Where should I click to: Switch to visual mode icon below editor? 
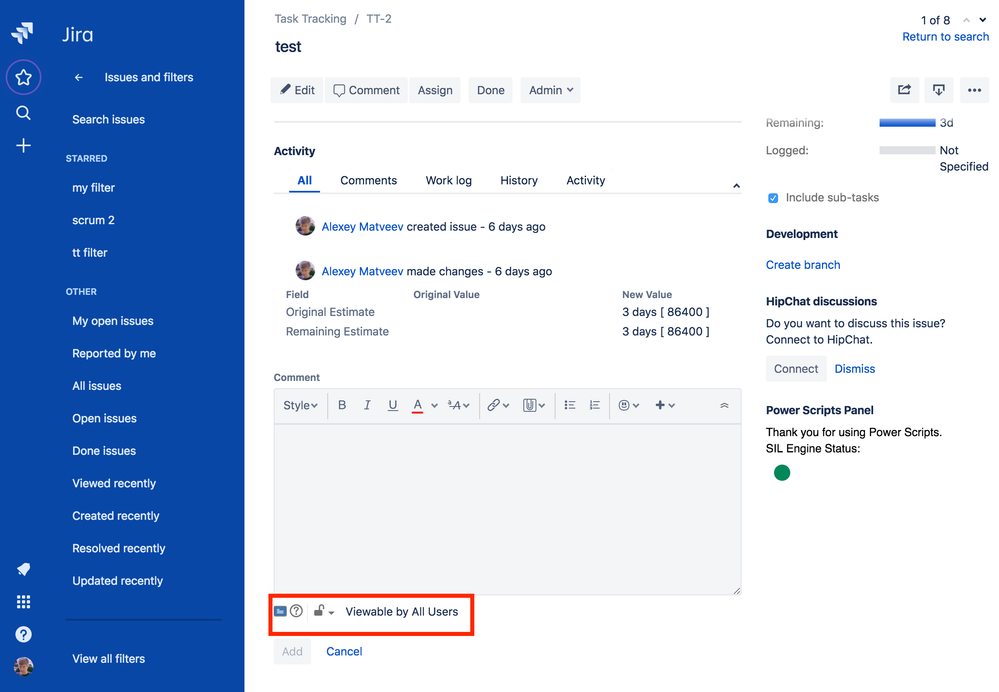click(280, 611)
